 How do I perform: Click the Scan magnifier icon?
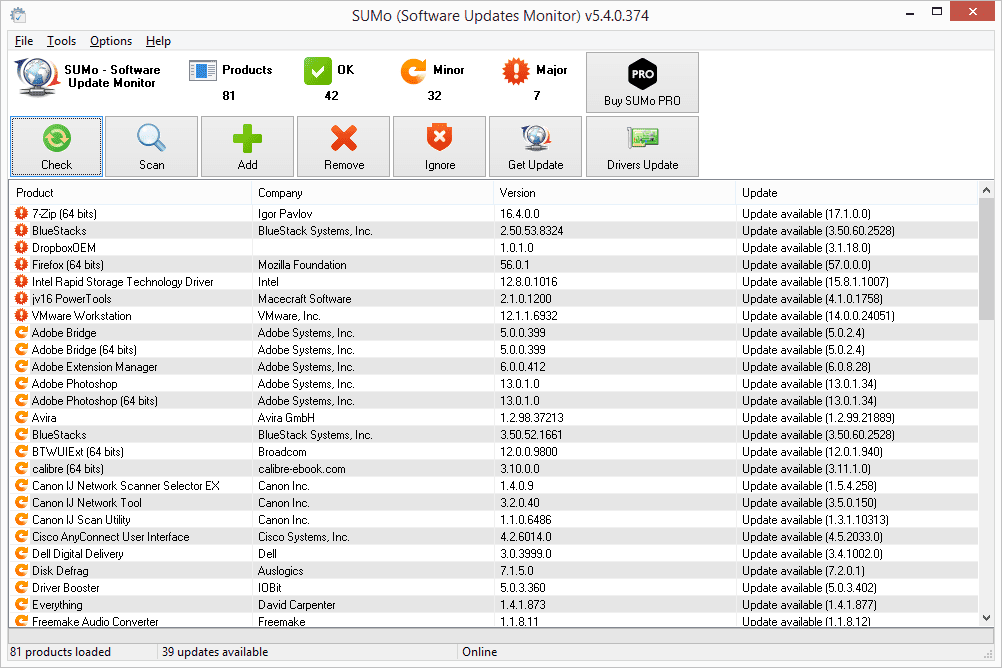[x=152, y=139]
